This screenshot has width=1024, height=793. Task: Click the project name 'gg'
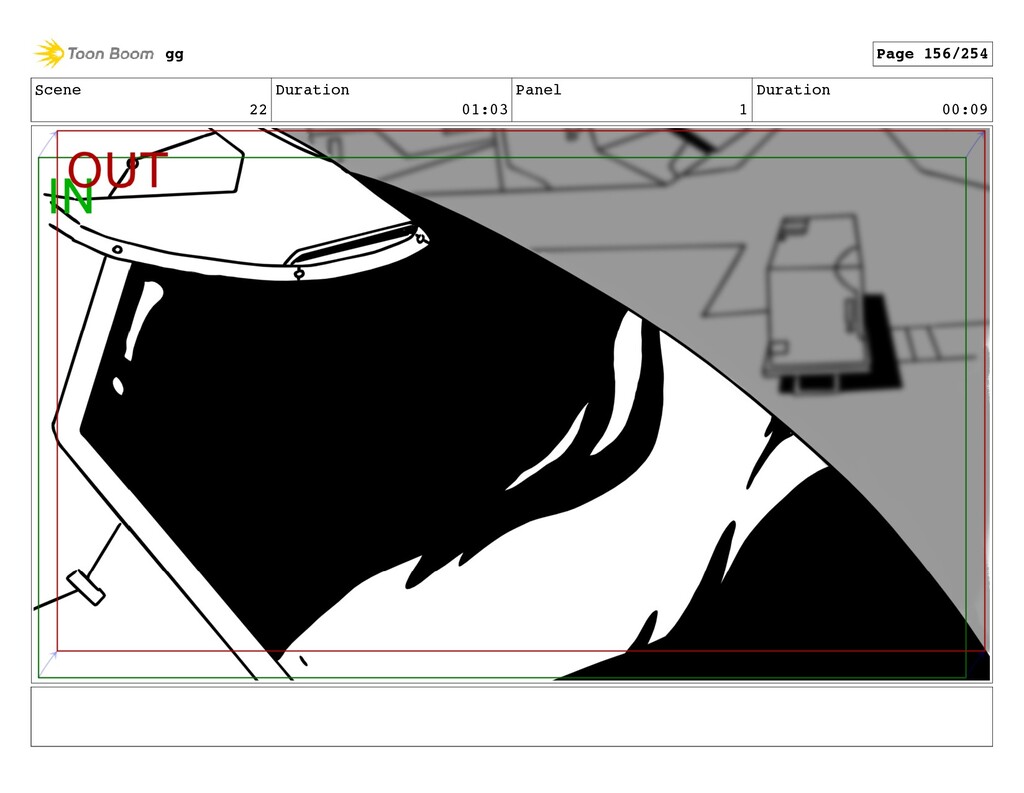pos(174,54)
